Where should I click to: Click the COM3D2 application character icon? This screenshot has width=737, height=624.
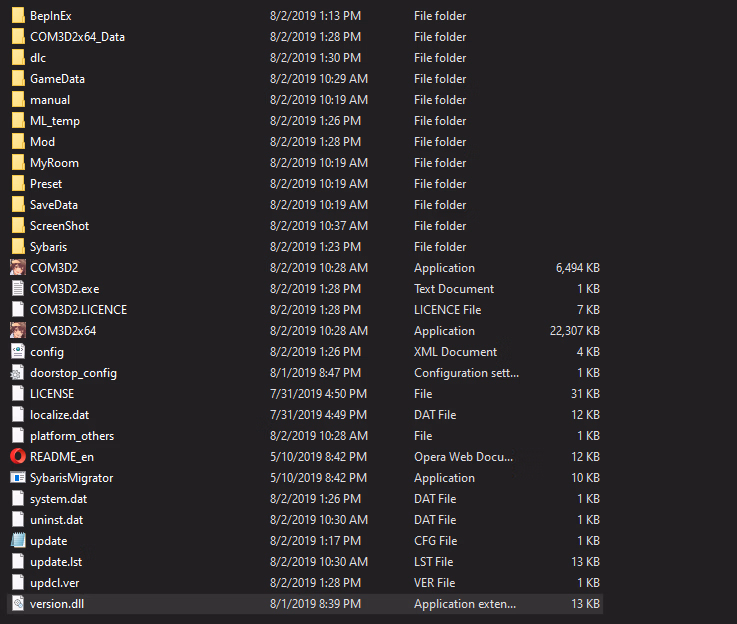[x=18, y=267]
